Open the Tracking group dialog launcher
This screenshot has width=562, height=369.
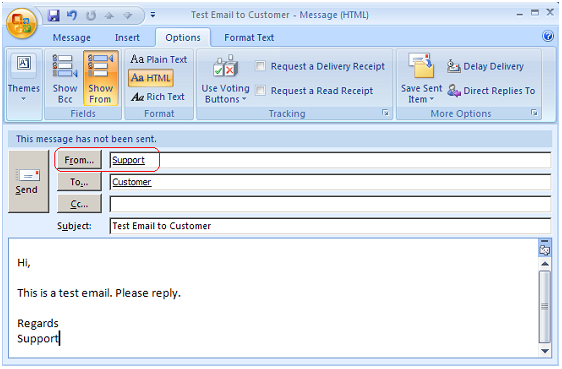point(386,113)
